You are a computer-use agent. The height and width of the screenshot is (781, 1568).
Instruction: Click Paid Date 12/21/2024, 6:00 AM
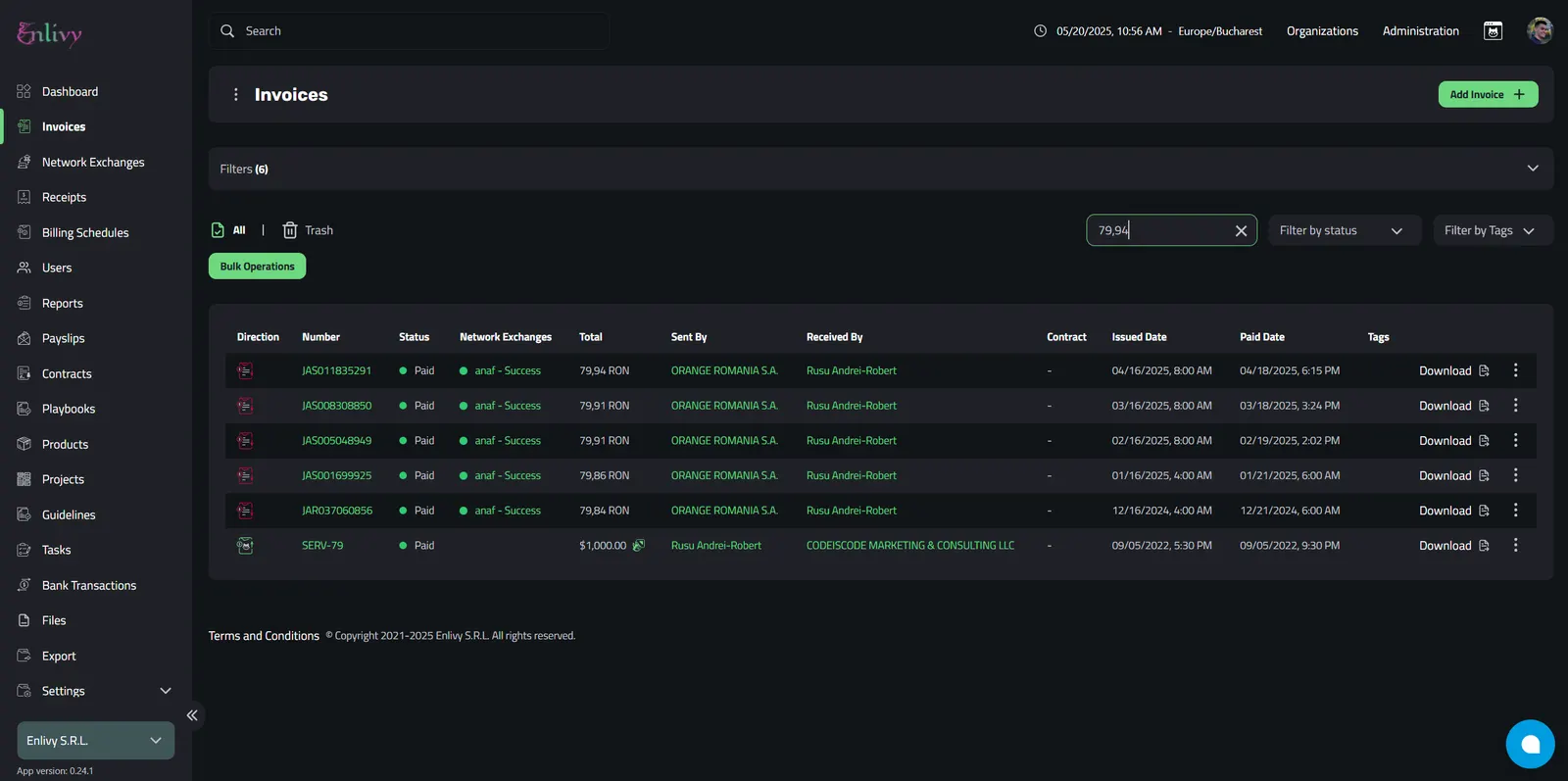pos(1290,511)
